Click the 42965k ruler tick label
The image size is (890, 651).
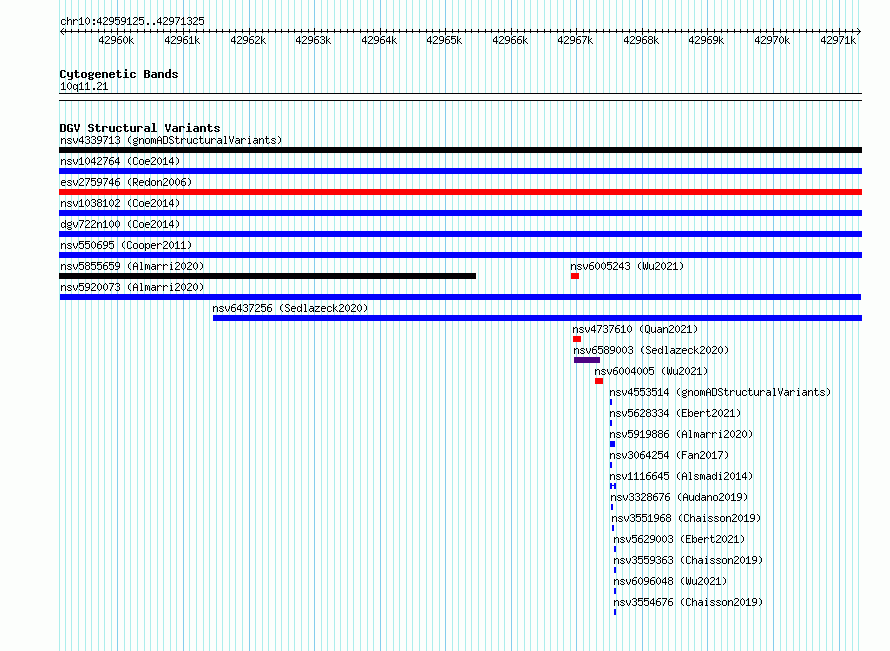444,40
